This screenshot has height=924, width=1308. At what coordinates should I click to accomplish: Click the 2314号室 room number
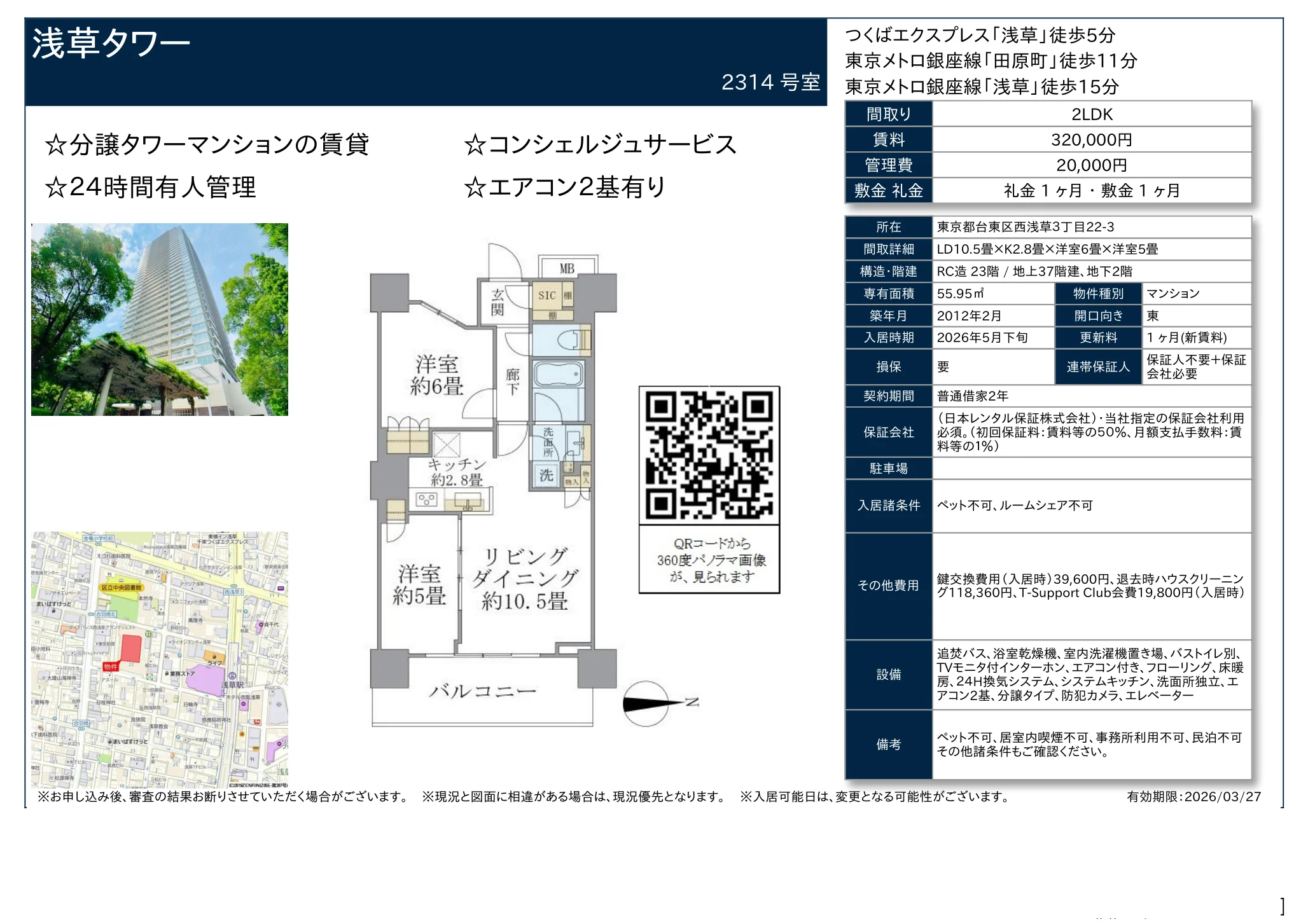pos(772,81)
